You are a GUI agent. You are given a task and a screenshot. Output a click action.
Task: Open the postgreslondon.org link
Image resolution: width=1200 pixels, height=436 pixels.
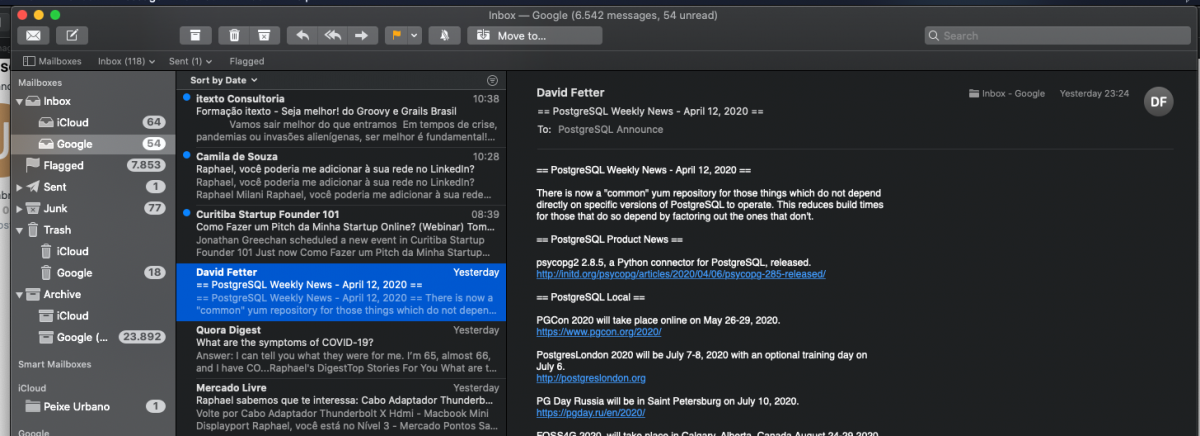click(x=591, y=378)
